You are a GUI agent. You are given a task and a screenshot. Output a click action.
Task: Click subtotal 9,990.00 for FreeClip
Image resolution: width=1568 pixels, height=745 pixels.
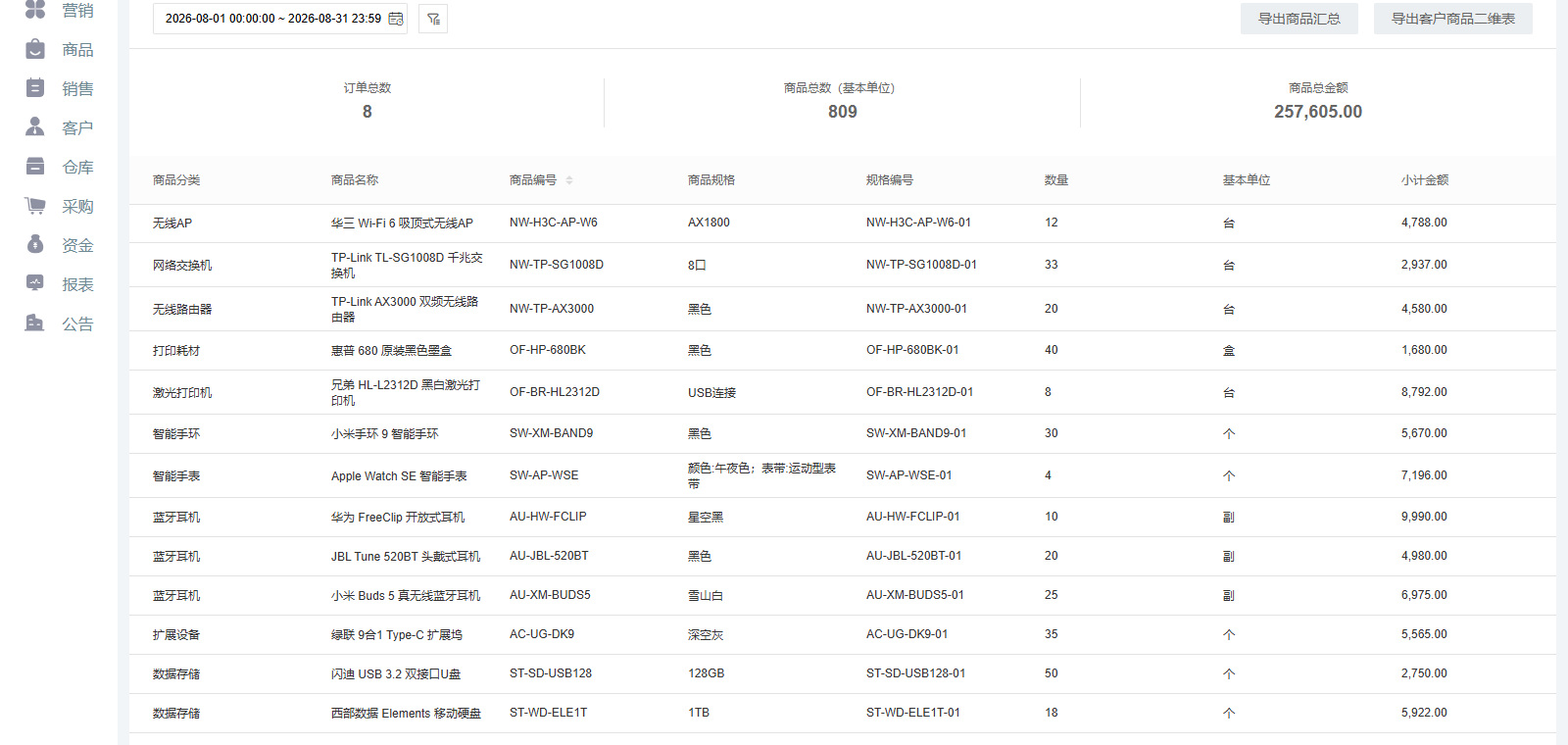(1424, 517)
